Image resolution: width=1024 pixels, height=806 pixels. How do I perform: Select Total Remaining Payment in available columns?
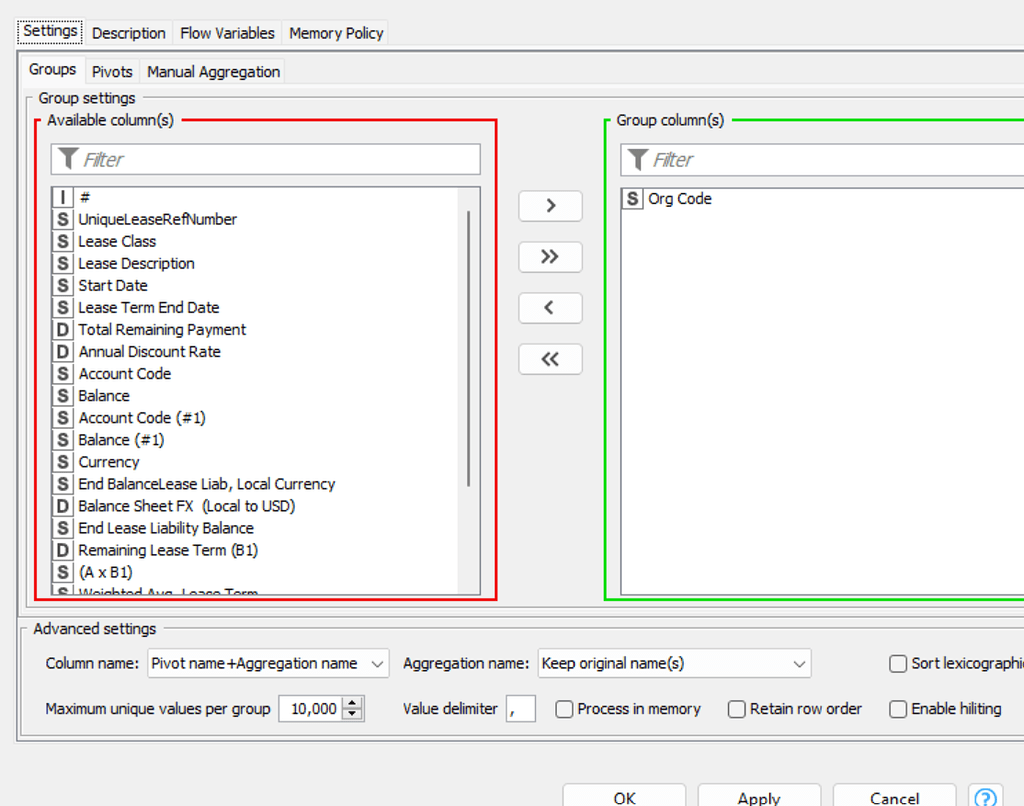click(x=162, y=330)
